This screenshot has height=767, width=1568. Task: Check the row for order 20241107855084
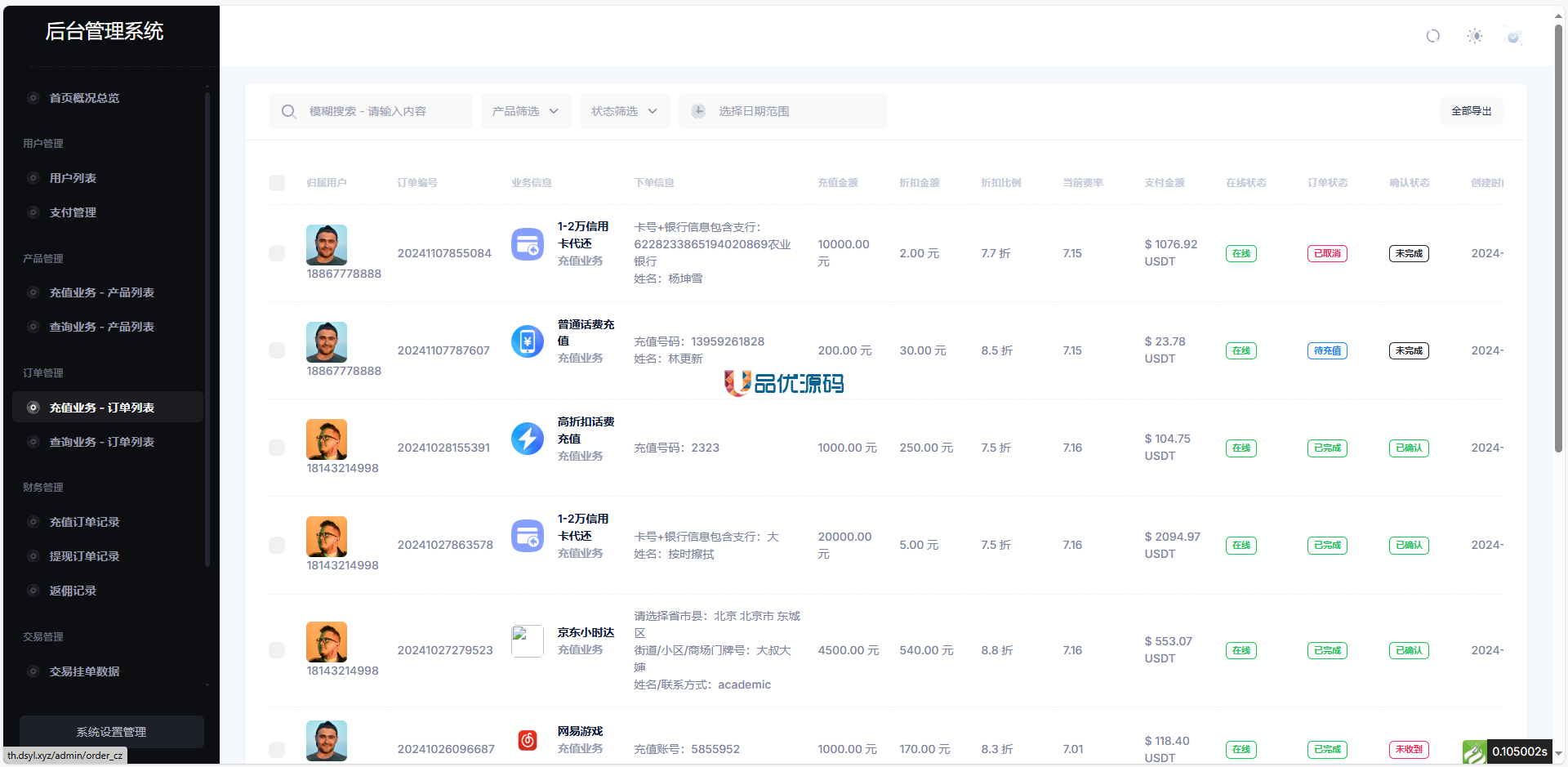click(x=277, y=253)
